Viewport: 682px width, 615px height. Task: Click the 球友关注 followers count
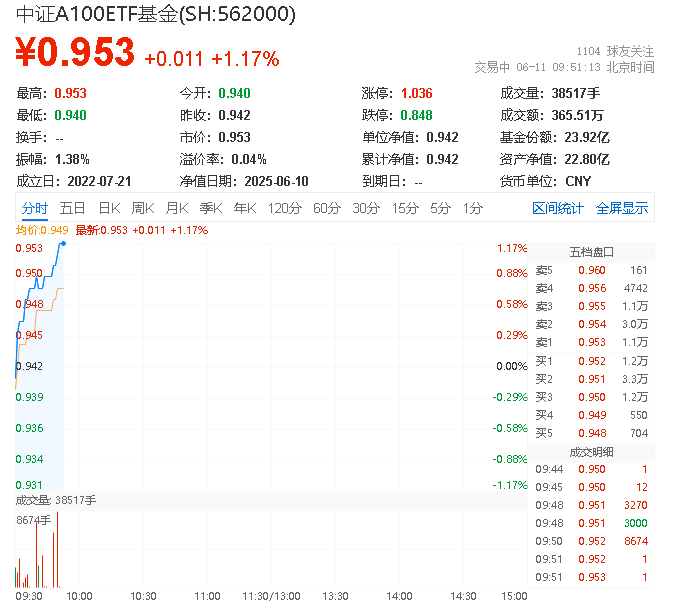point(616,50)
